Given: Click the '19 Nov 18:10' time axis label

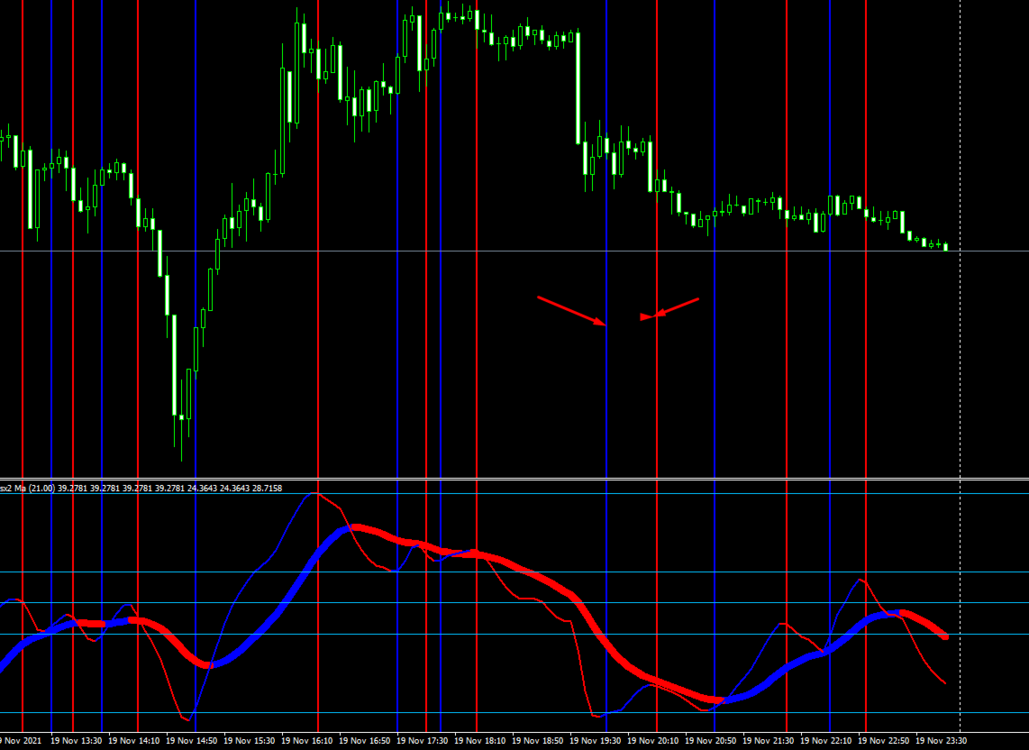Looking at the screenshot, I should pyautogui.click(x=480, y=741).
